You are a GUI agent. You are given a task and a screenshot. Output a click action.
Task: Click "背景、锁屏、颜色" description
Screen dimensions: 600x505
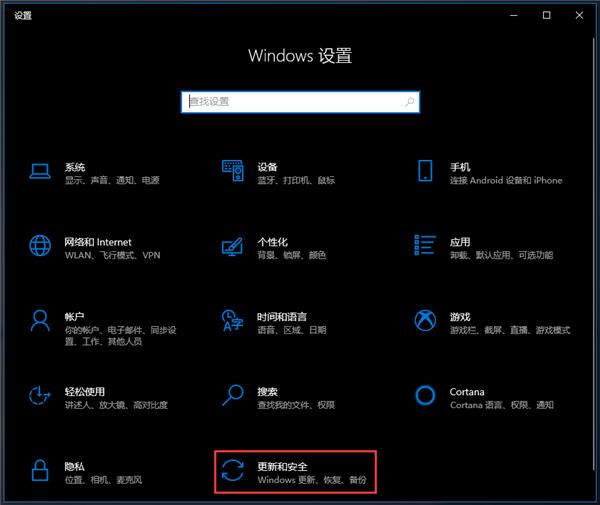292,255
